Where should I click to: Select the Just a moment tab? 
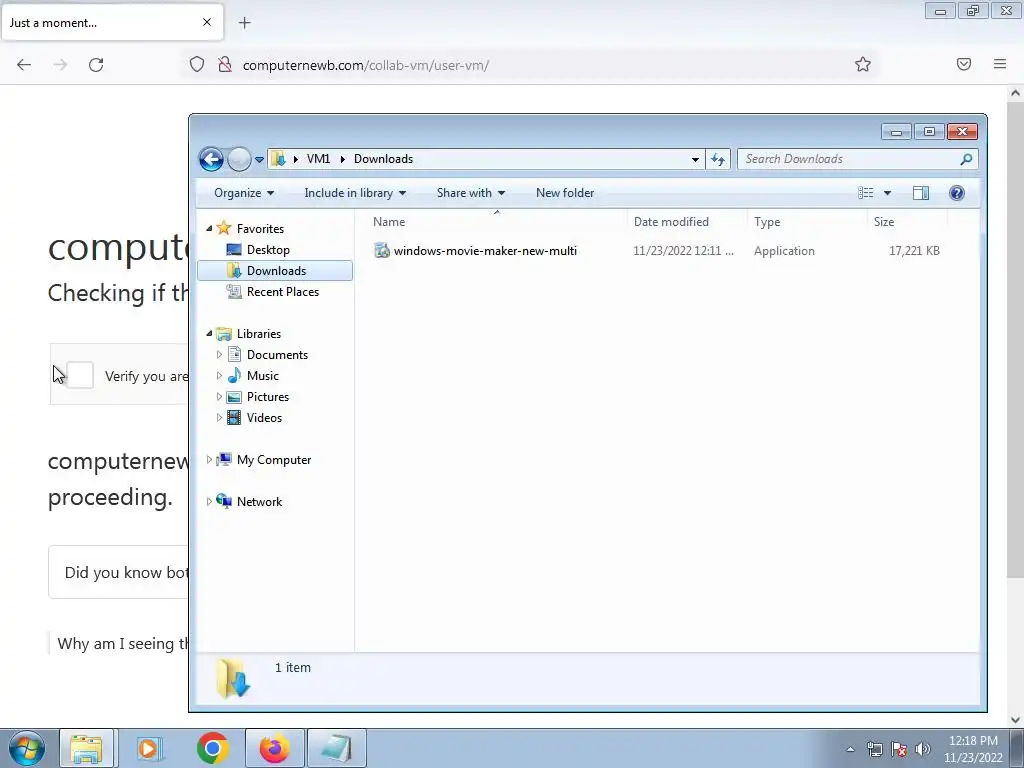click(x=112, y=22)
